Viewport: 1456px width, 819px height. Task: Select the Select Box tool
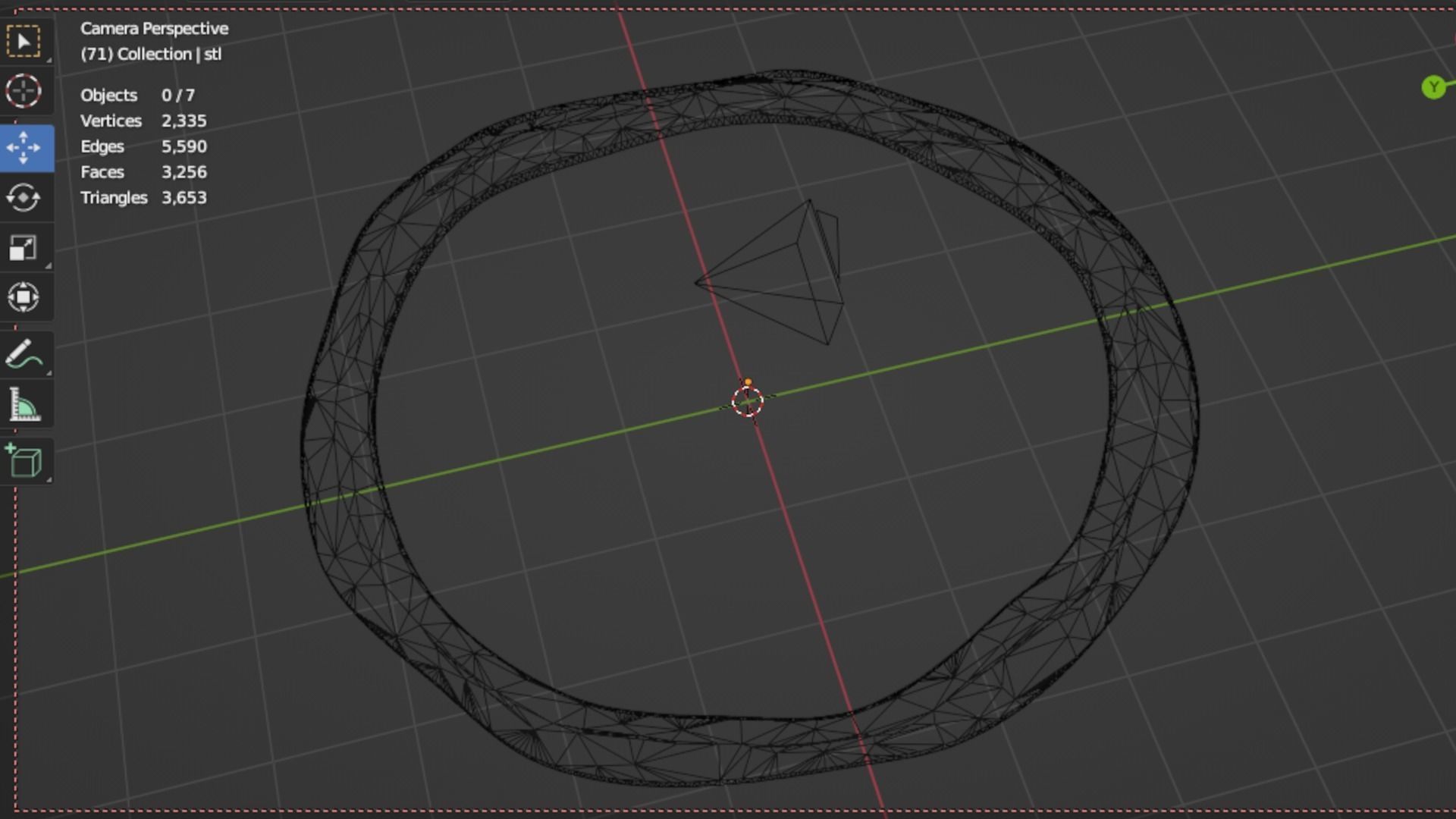point(25,42)
